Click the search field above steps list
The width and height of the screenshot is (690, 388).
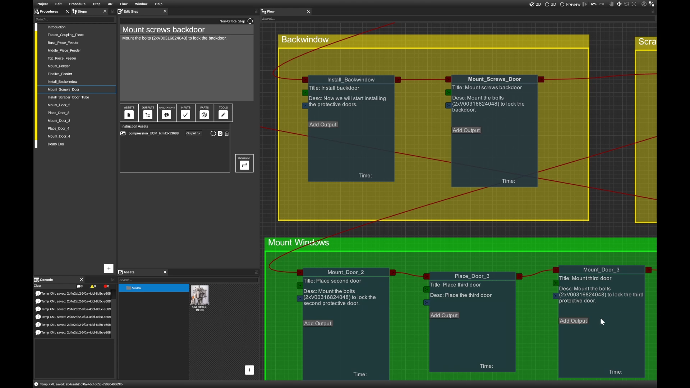[74, 19]
